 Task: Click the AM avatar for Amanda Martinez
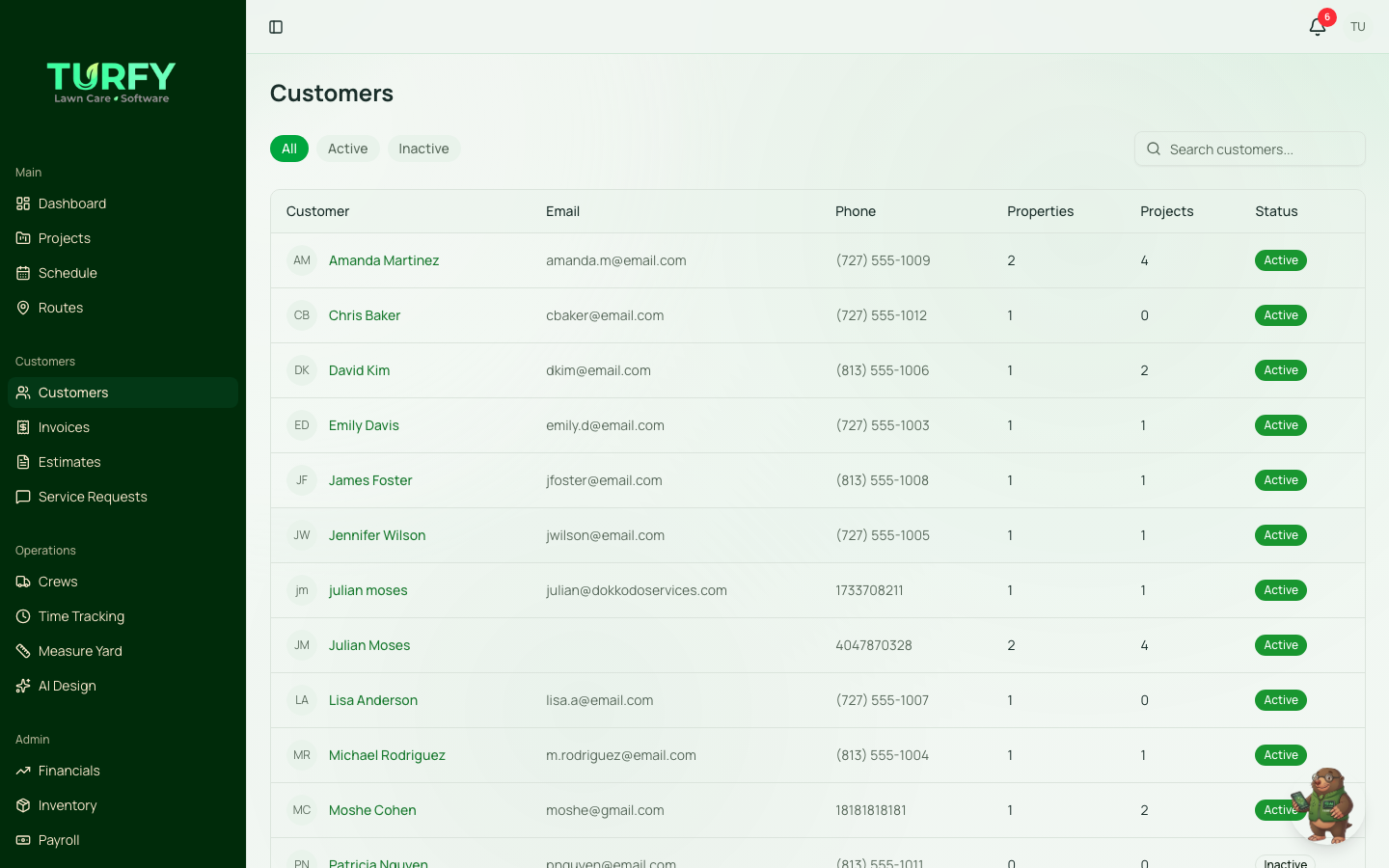[x=302, y=260]
